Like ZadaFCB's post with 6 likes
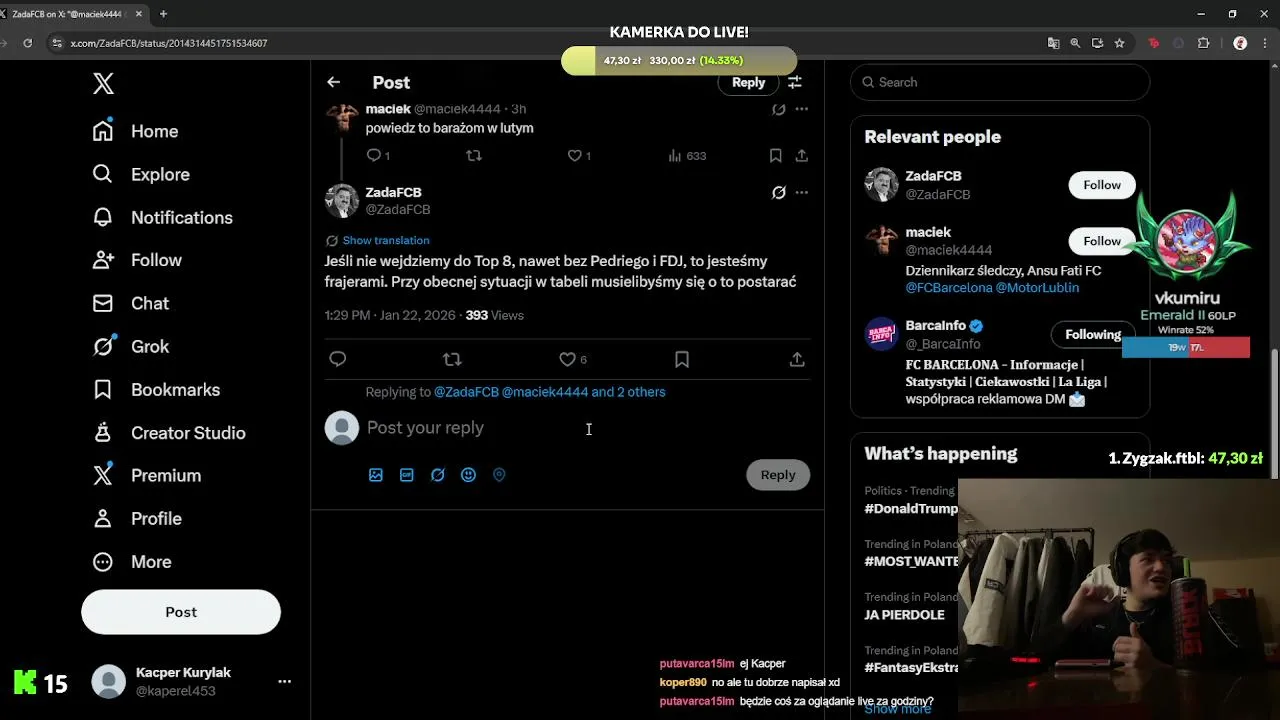 [x=567, y=359]
